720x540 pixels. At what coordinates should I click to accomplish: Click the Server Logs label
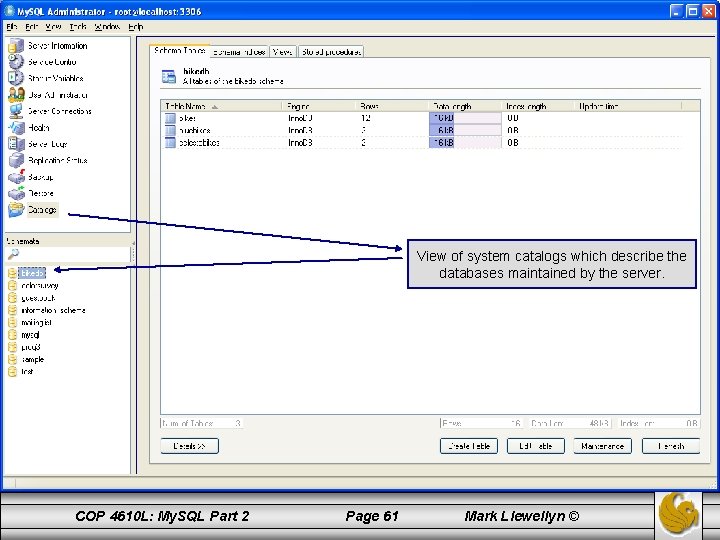(x=48, y=144)
